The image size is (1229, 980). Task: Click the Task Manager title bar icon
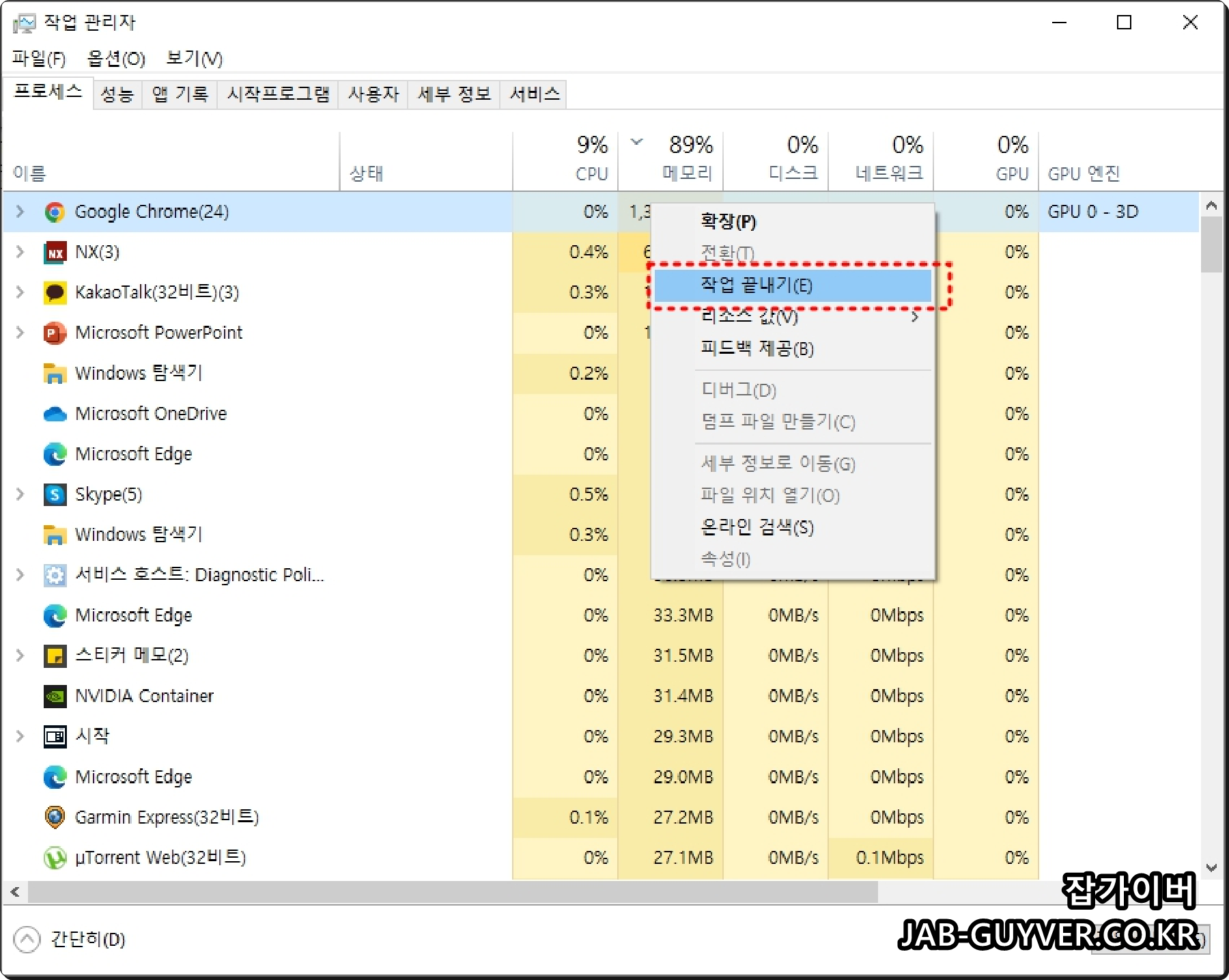tap(24, 23)
